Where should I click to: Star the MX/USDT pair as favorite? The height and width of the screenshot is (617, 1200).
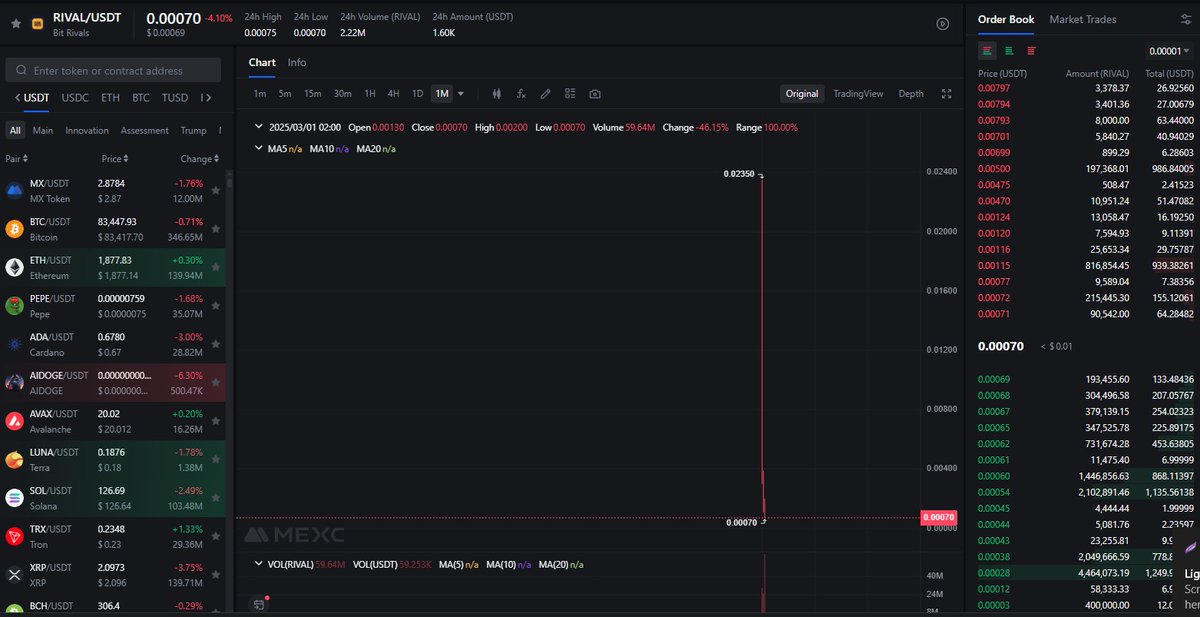(x=215, y=191)
